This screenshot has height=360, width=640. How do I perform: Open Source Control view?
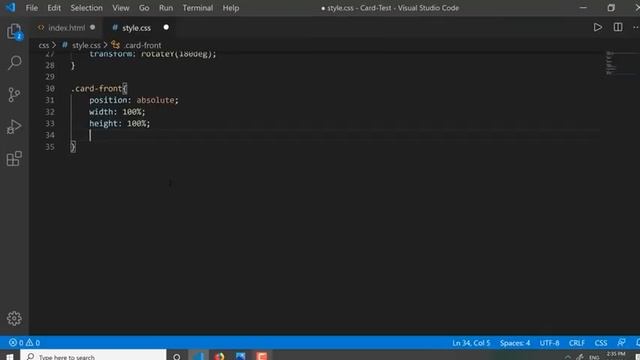tap(14, 95)
